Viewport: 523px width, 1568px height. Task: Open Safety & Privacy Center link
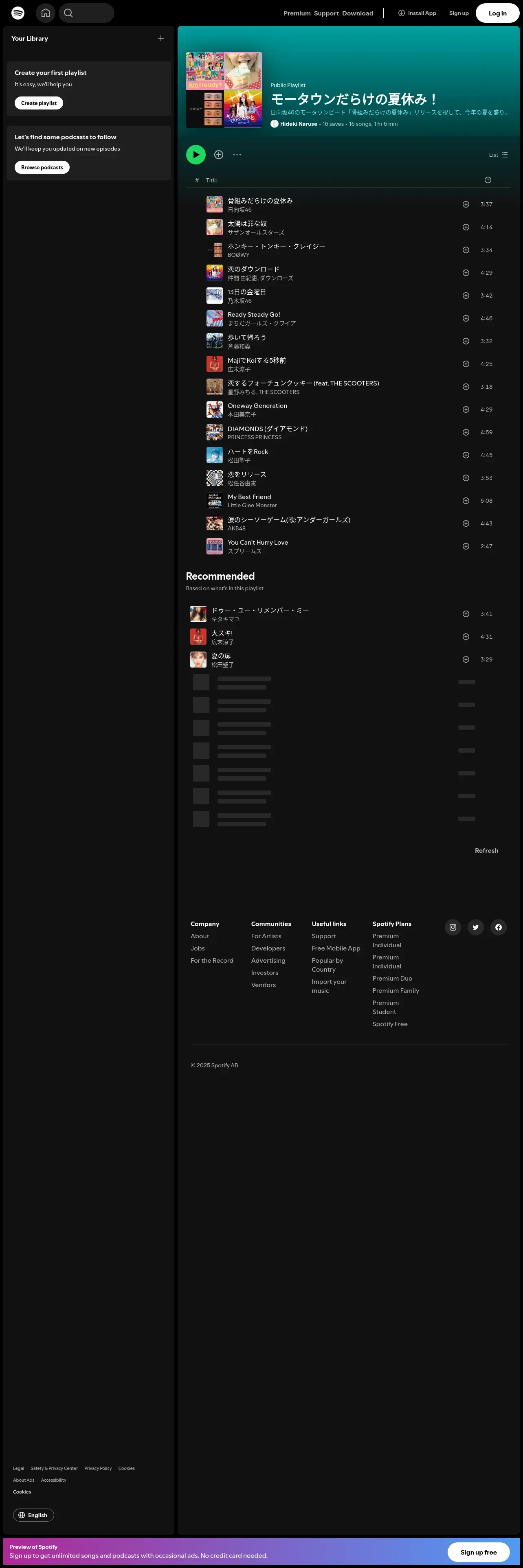54,1468
